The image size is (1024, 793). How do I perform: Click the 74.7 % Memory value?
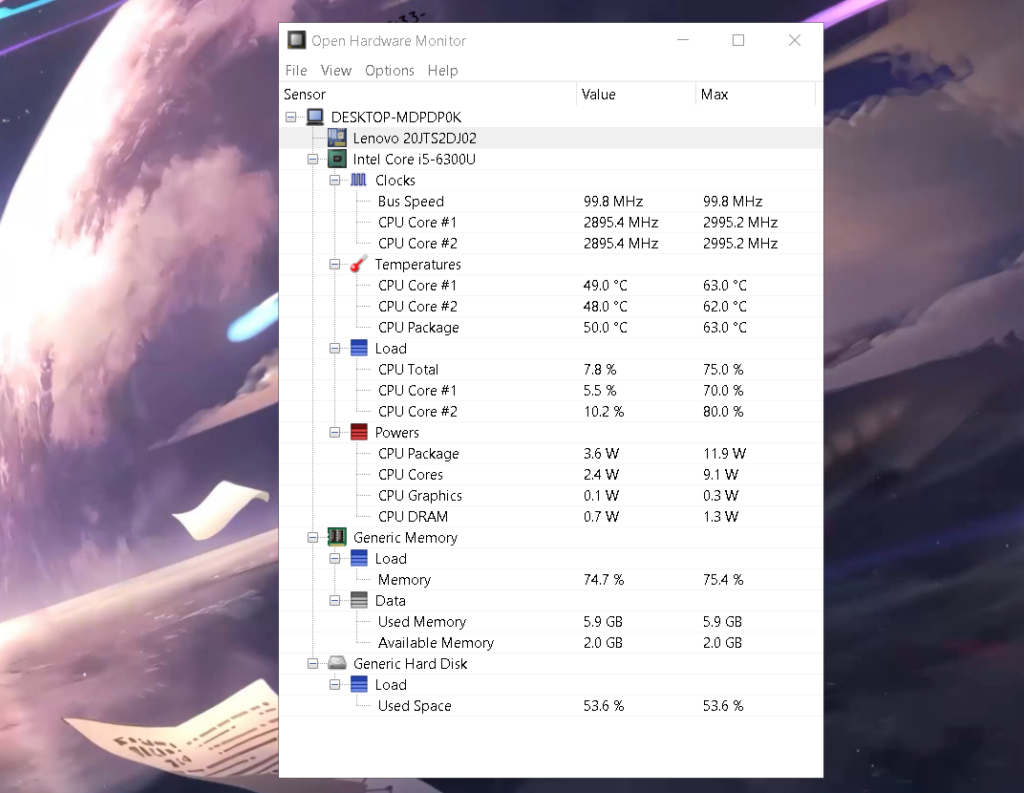point(603,579)
